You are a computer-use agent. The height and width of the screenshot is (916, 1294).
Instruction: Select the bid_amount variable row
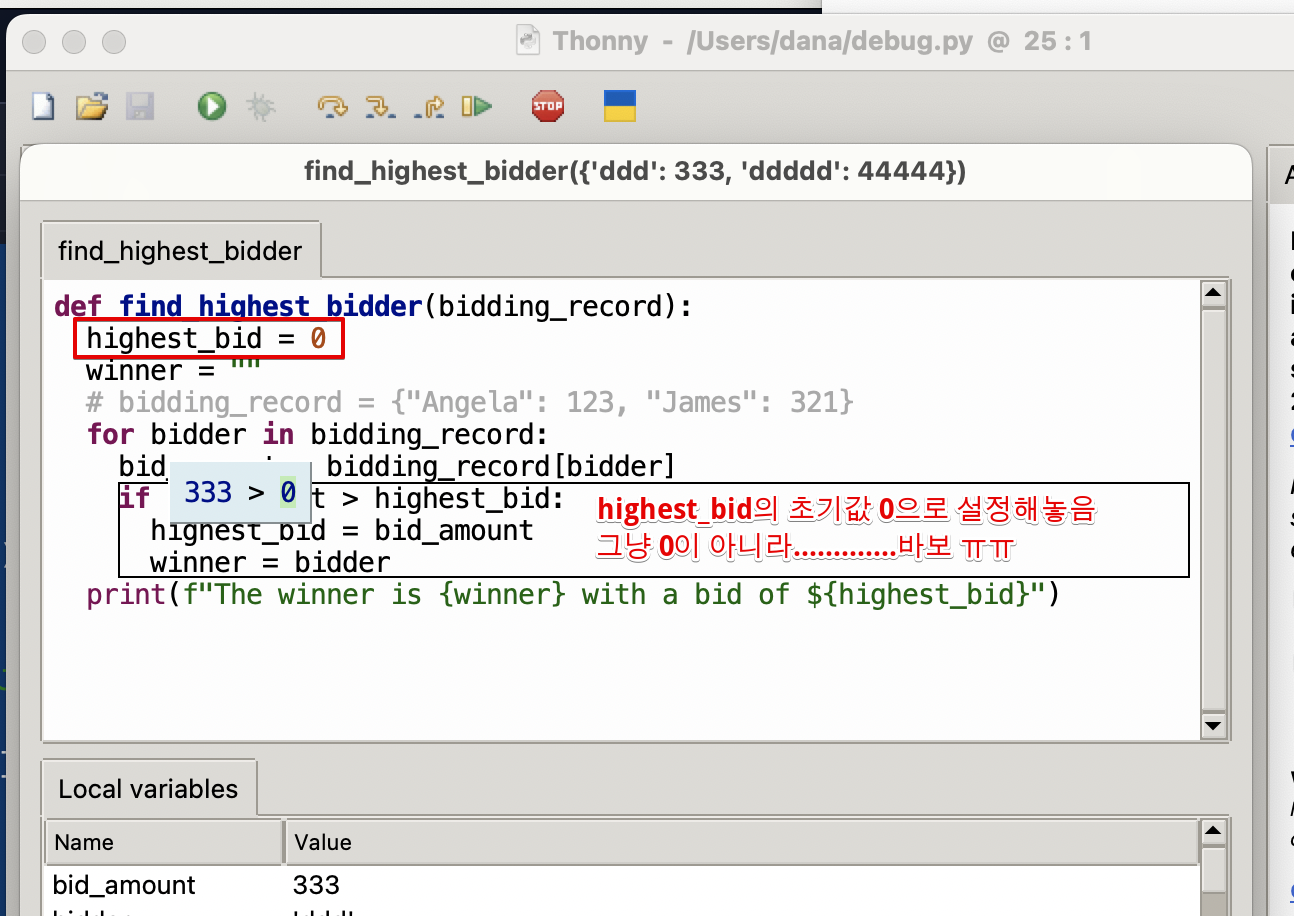pos(621,885)
